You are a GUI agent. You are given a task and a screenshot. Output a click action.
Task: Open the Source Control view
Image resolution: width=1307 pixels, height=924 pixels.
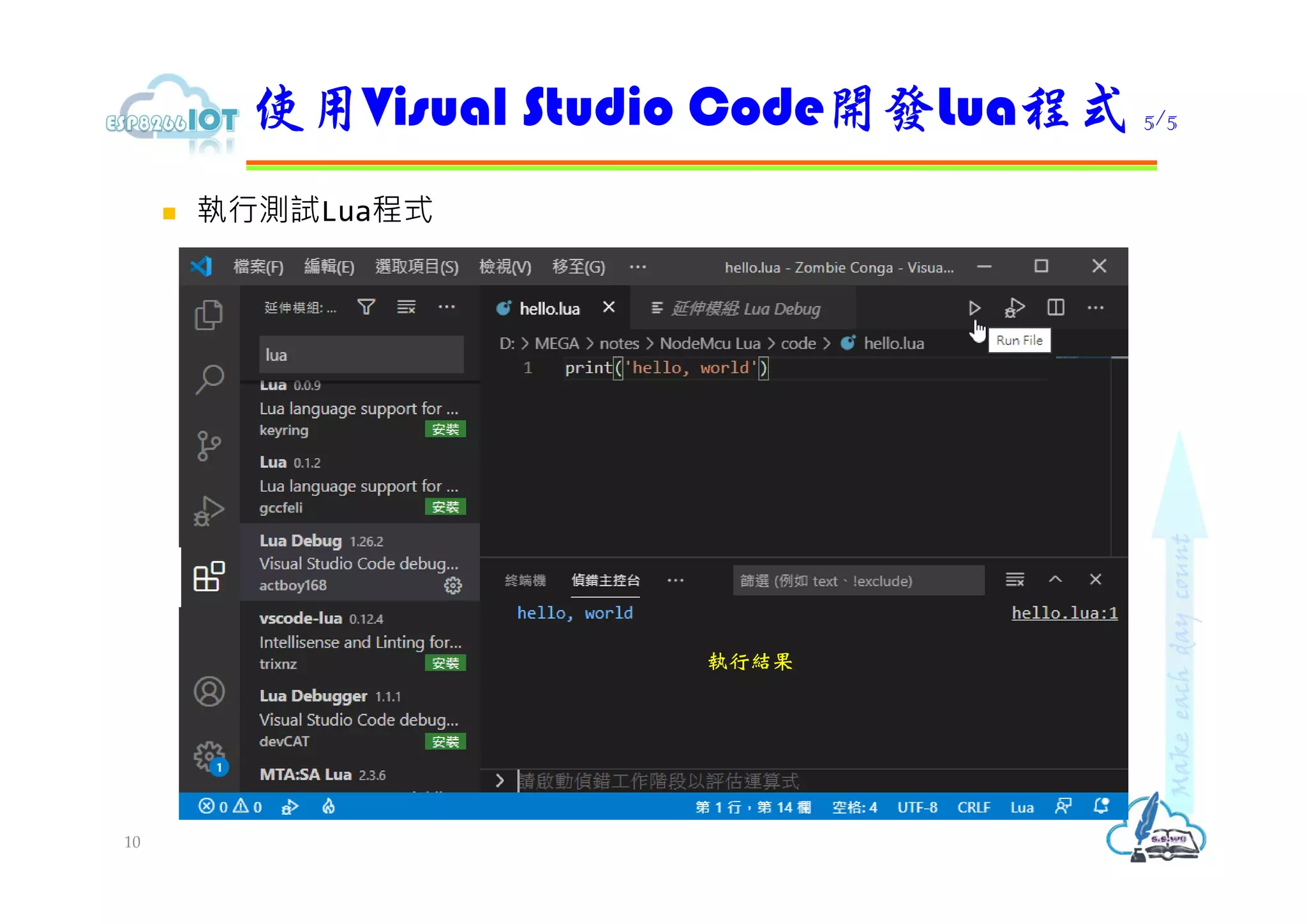[x=209, y=445]
